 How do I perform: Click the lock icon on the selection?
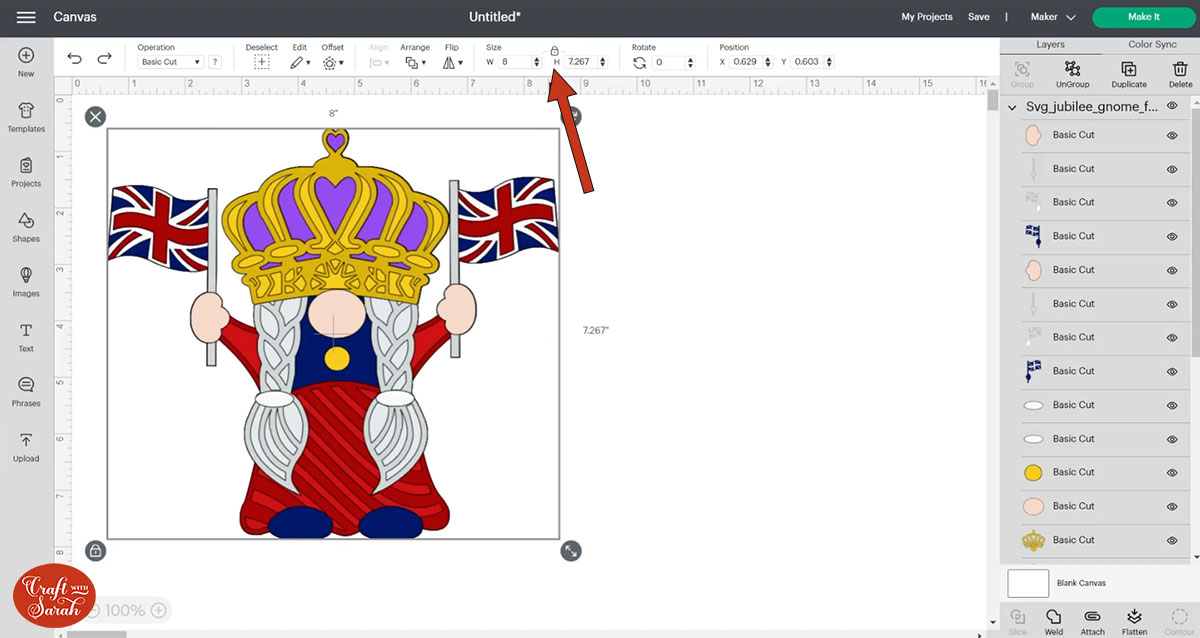(x=95, y=551)
